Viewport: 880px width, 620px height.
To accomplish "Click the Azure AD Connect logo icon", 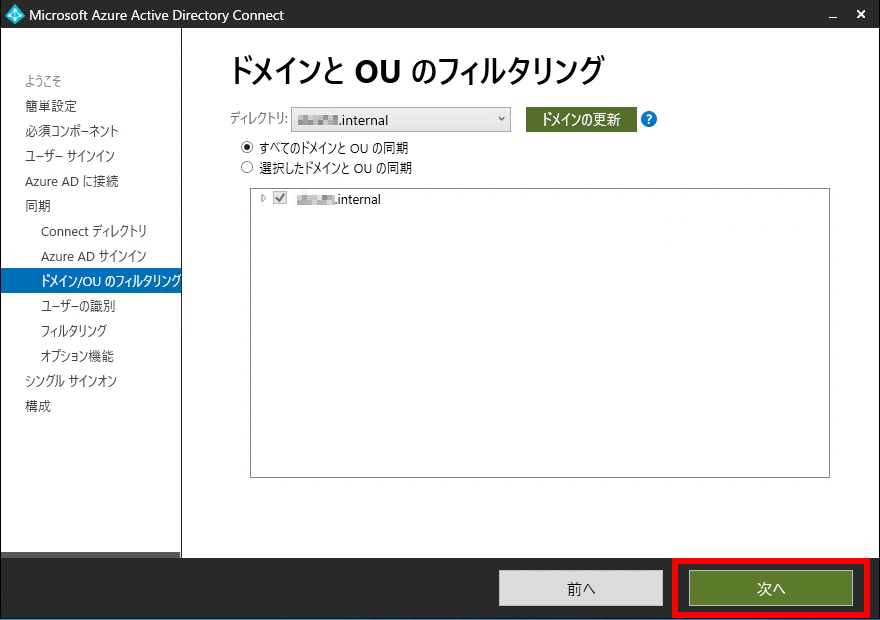I will coord(15,15).
